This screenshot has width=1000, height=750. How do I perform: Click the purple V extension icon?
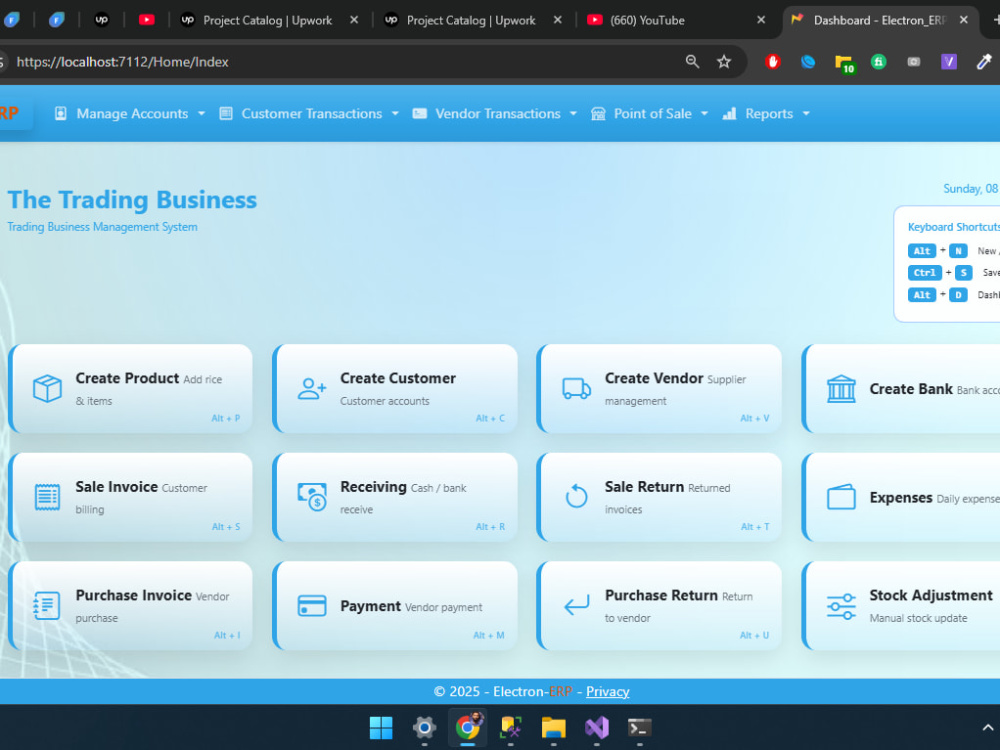tap(949, 62)
